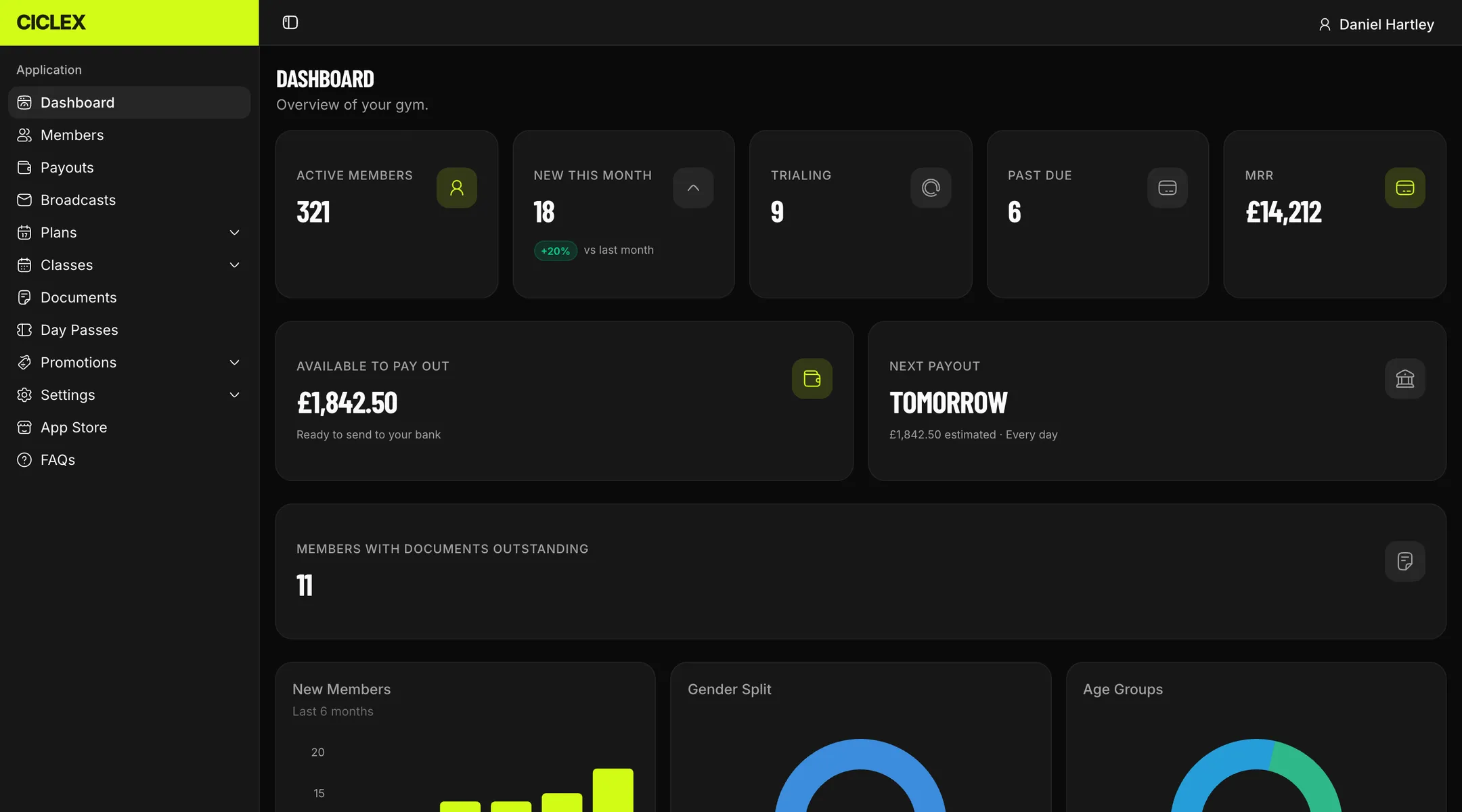Click the 321 active members value

click(313, 212)
